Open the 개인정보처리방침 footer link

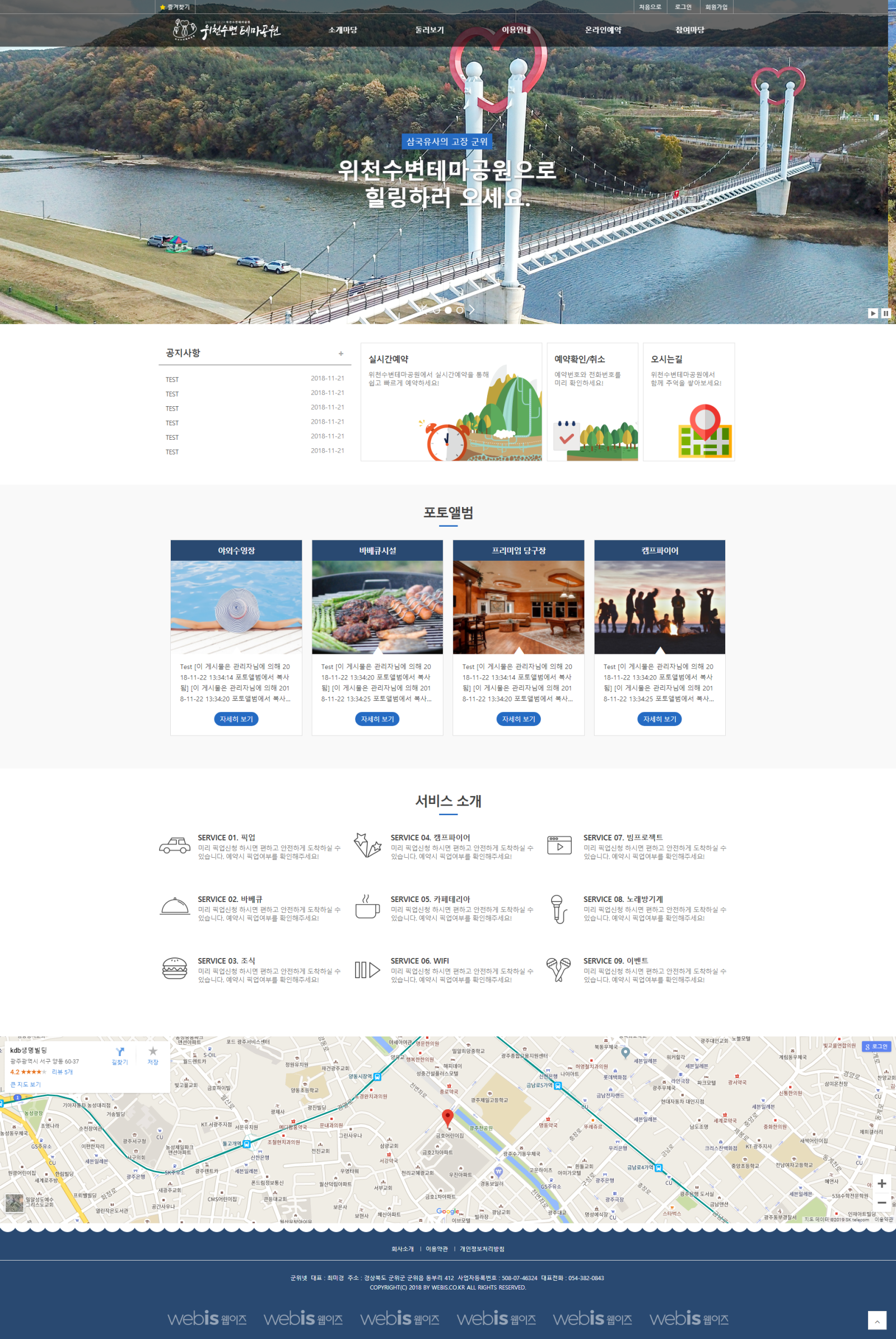coord(482,1249)
